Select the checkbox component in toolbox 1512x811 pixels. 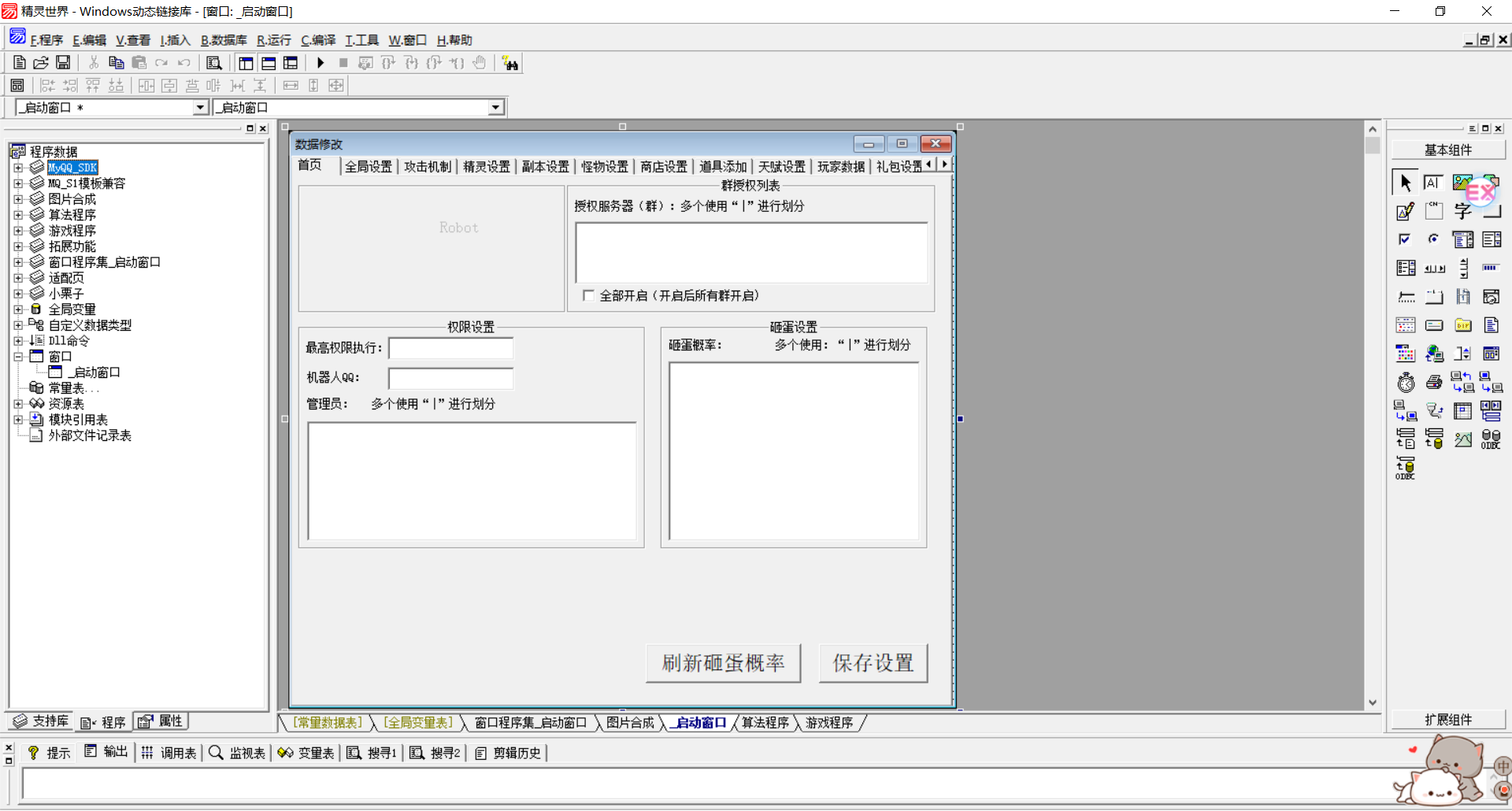tap(1405, 239)
